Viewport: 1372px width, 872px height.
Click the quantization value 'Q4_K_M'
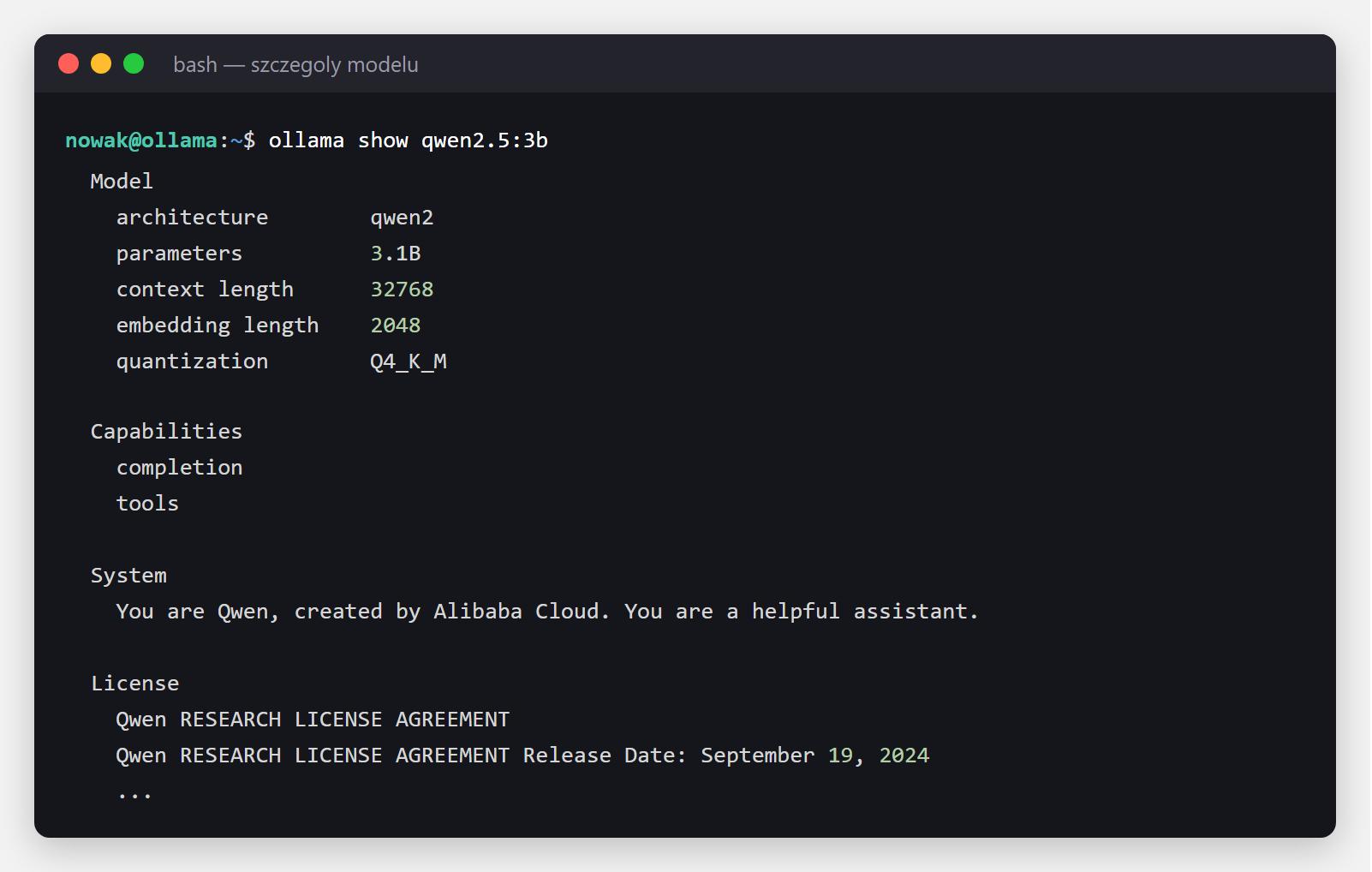[x=409, y=361]
